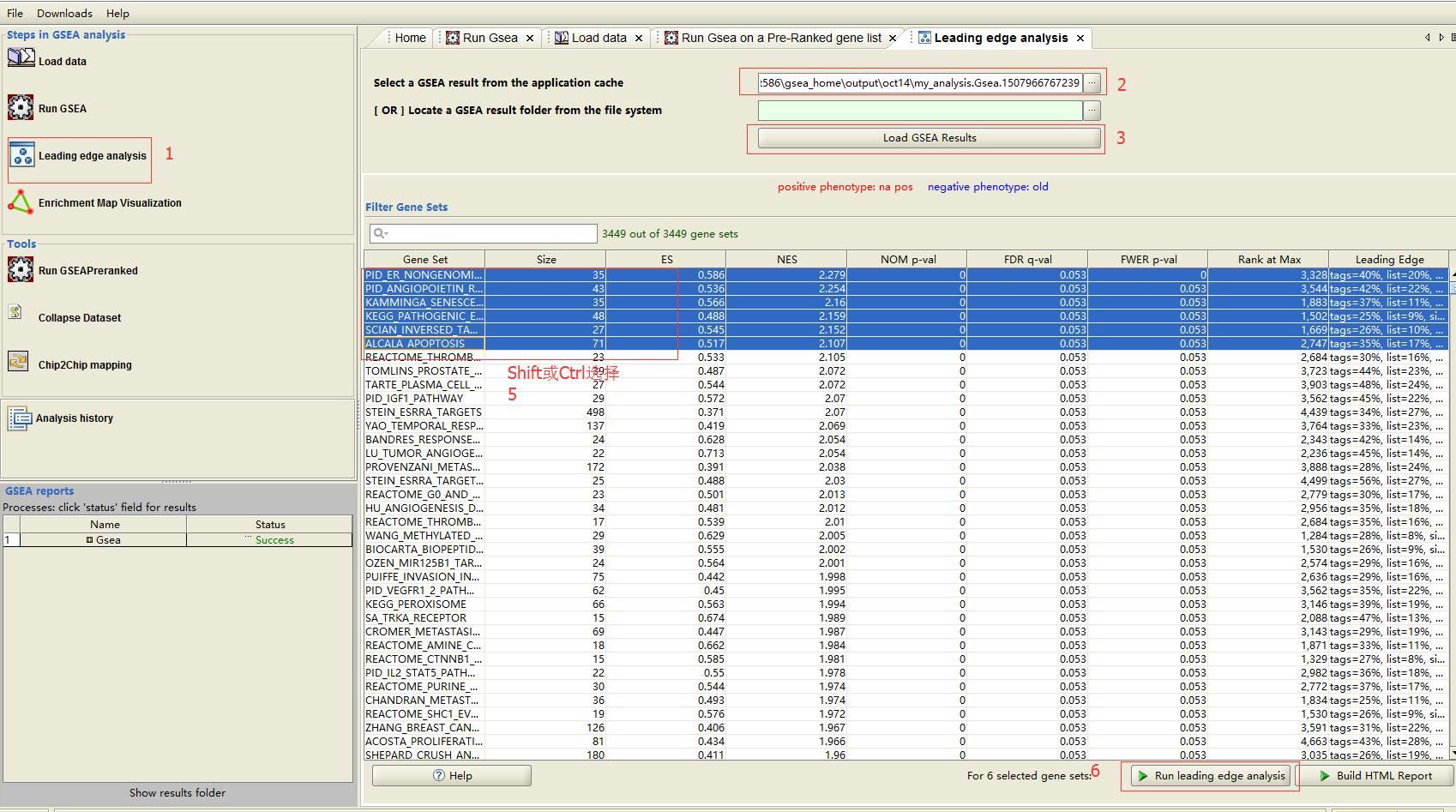This screenshot has height=812, width=1456.
Task: Open the Analysis history icon
Action: pyautogui.click(x=20, y=418)
